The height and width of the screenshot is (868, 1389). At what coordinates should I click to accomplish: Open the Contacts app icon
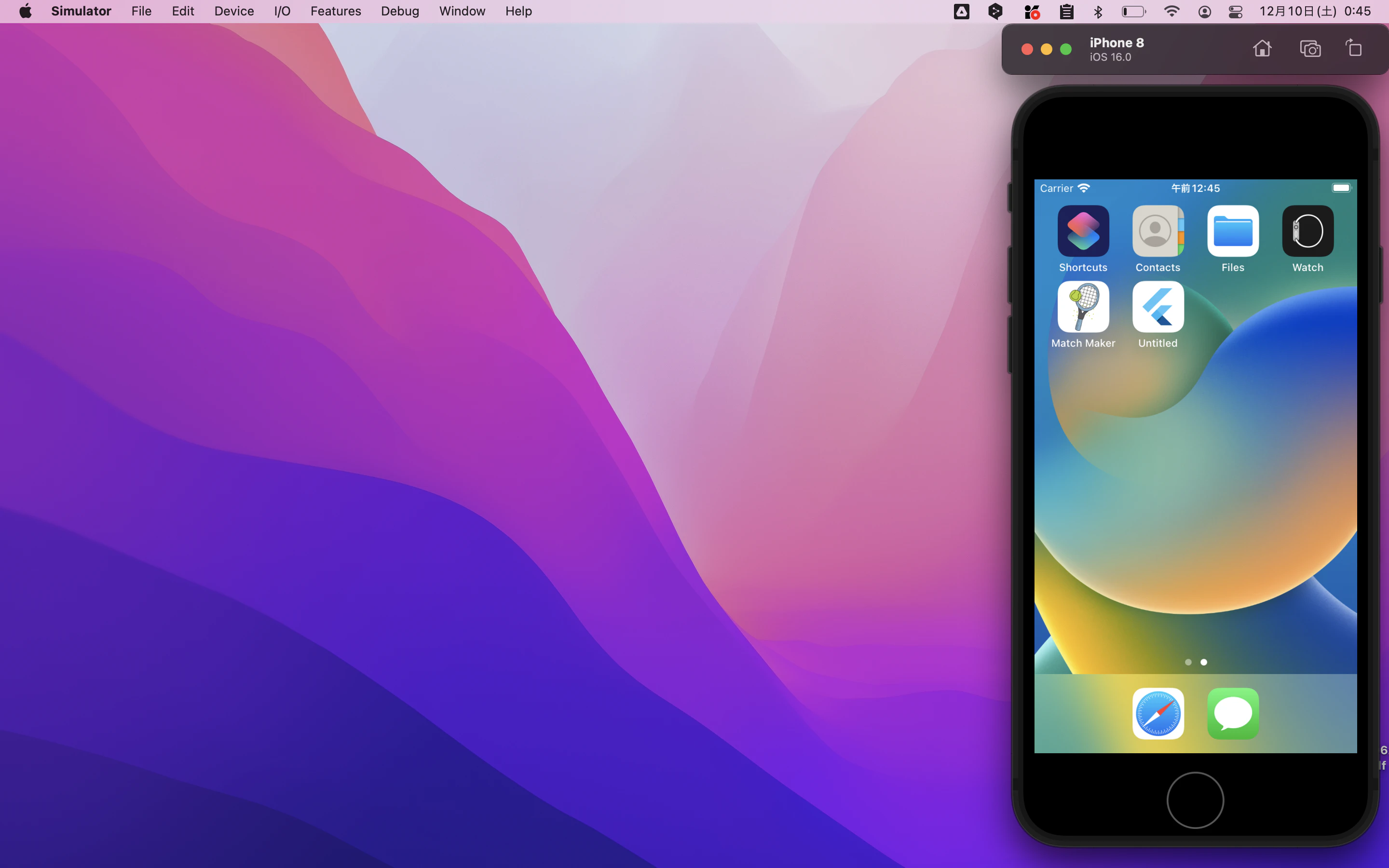pos(1157,231)
